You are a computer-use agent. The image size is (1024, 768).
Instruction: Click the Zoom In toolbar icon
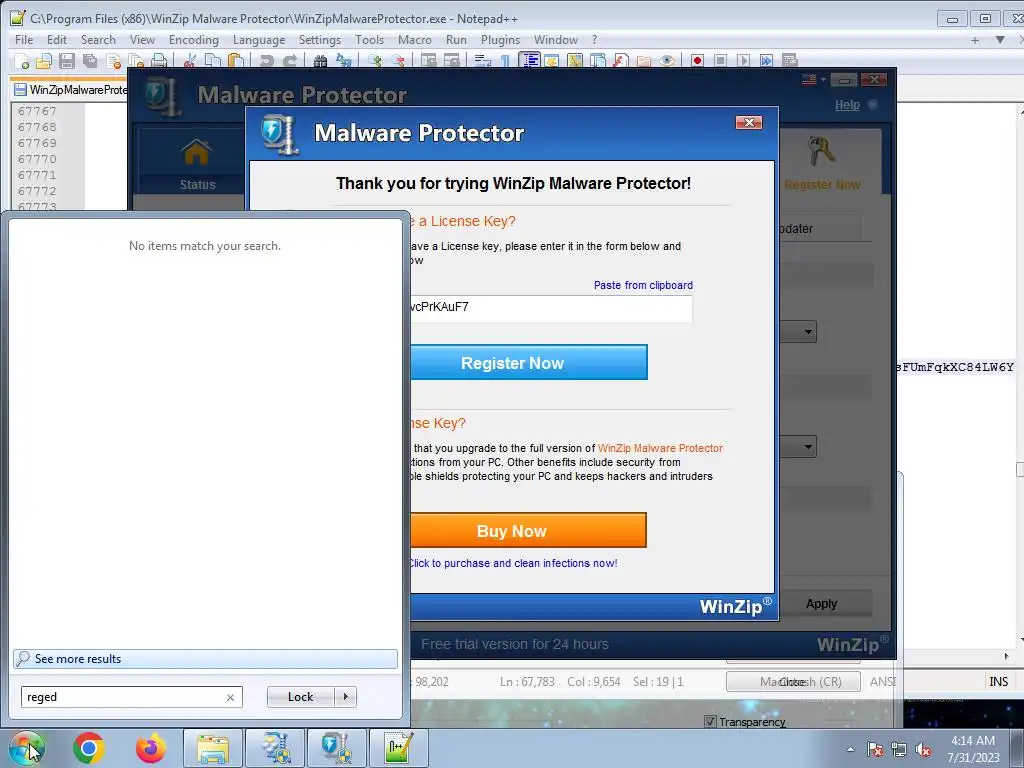tap(375, 61)
